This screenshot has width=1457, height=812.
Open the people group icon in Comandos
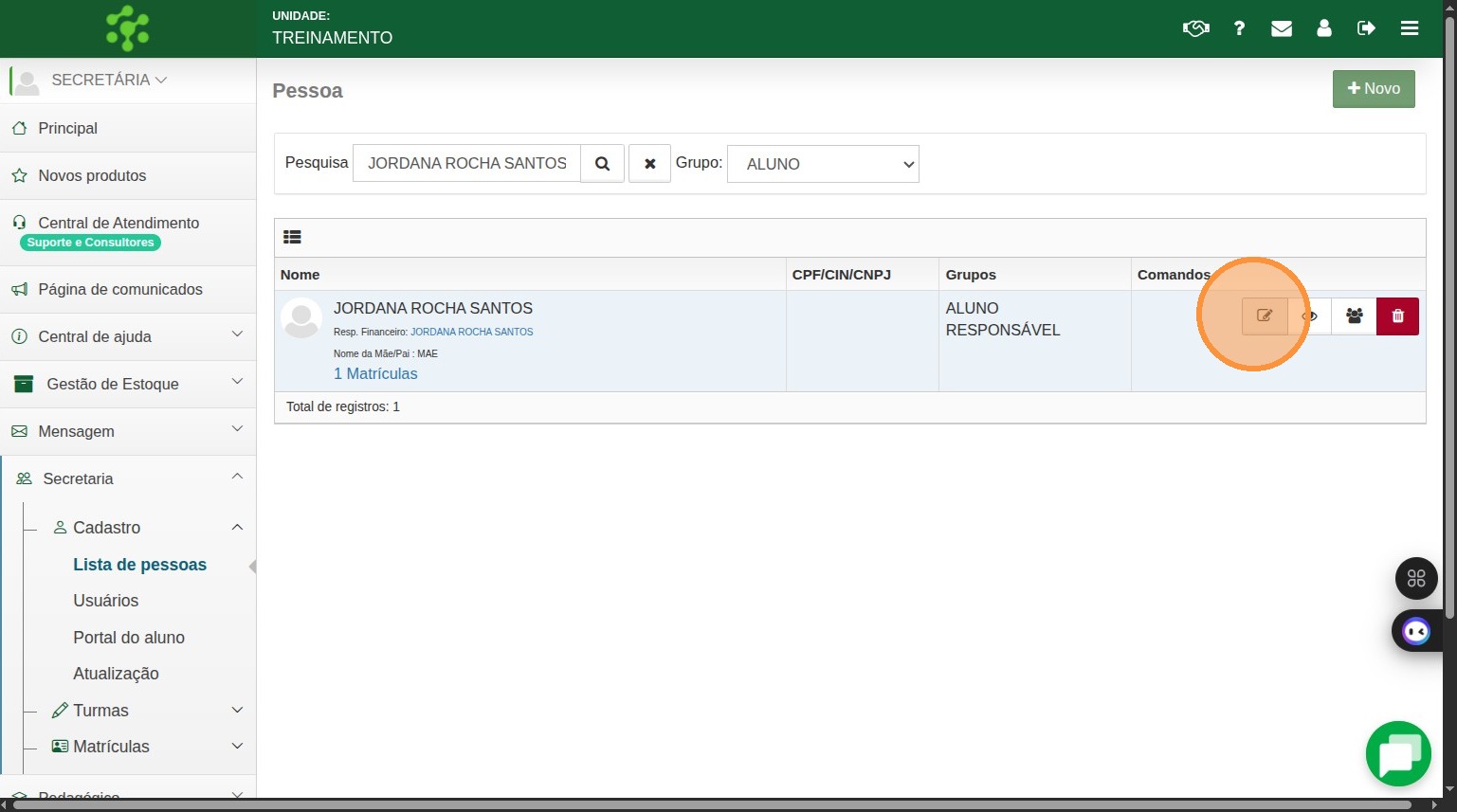[x=1354, y=316]
